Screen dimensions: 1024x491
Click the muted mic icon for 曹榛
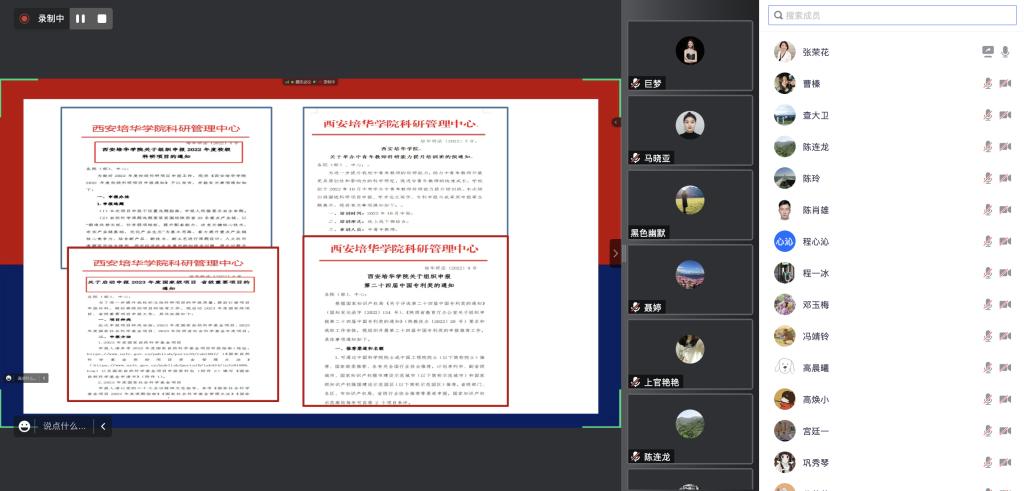(x=988, y=84)
